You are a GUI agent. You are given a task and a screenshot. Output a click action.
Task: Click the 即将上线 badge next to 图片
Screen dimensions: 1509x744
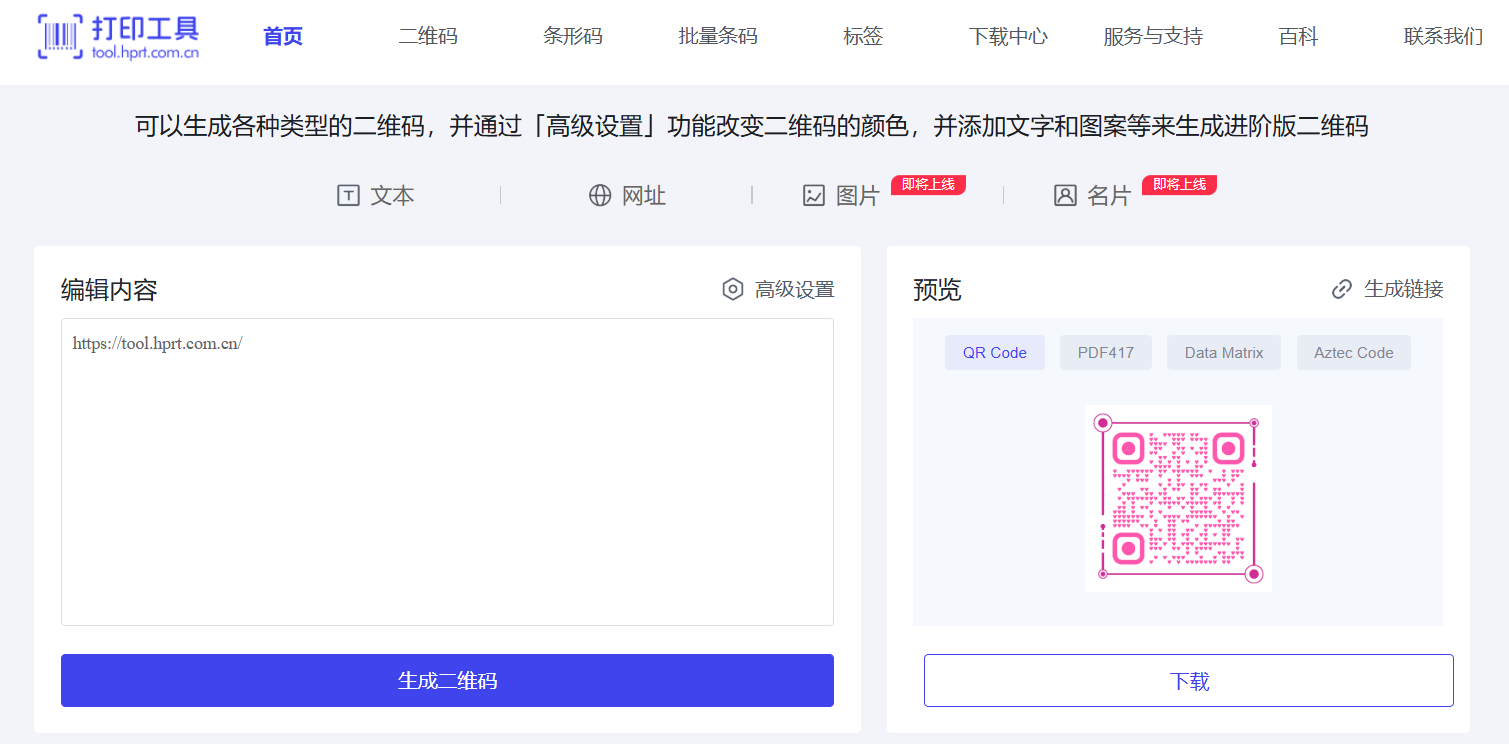coord(928,185)
